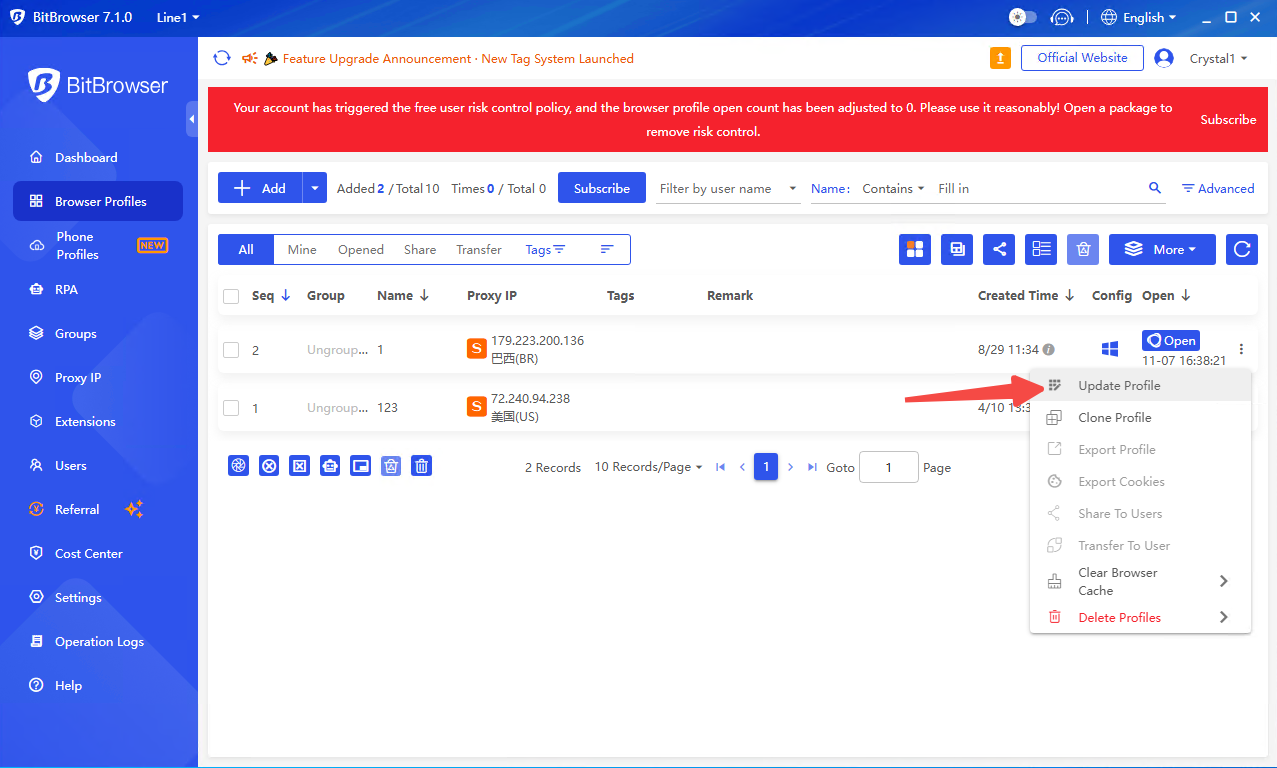Check the box for profile seq 1

point(231,408)
